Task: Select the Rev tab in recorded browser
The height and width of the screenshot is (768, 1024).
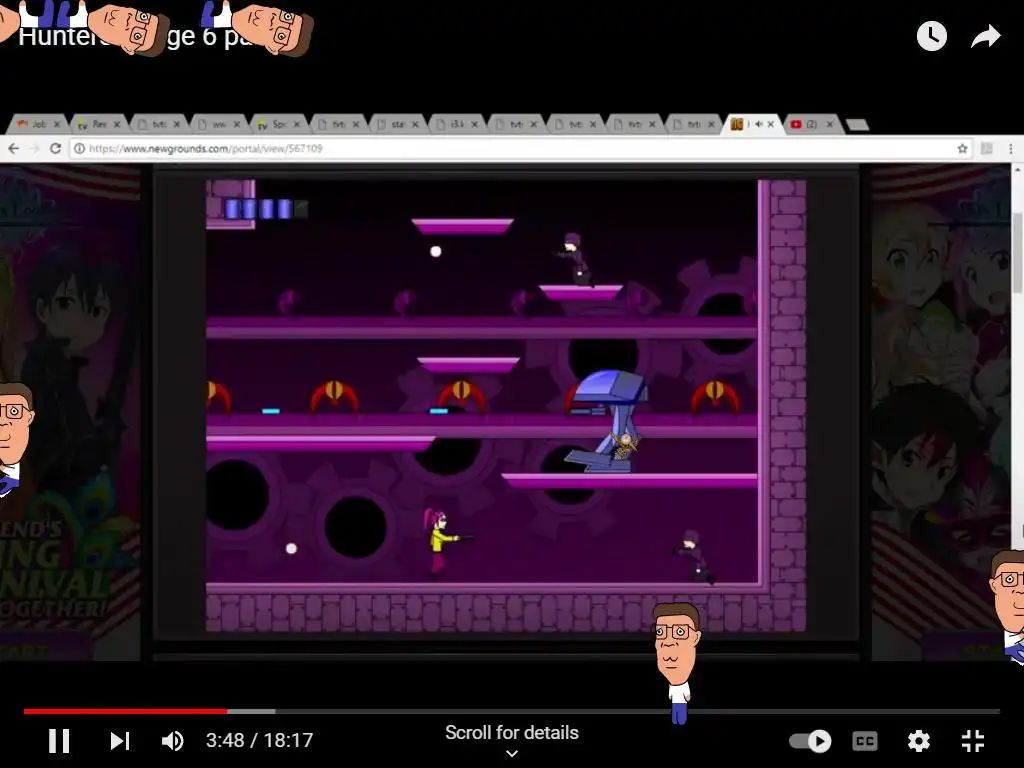Action: pyautogui.click(x=98, y=124)
